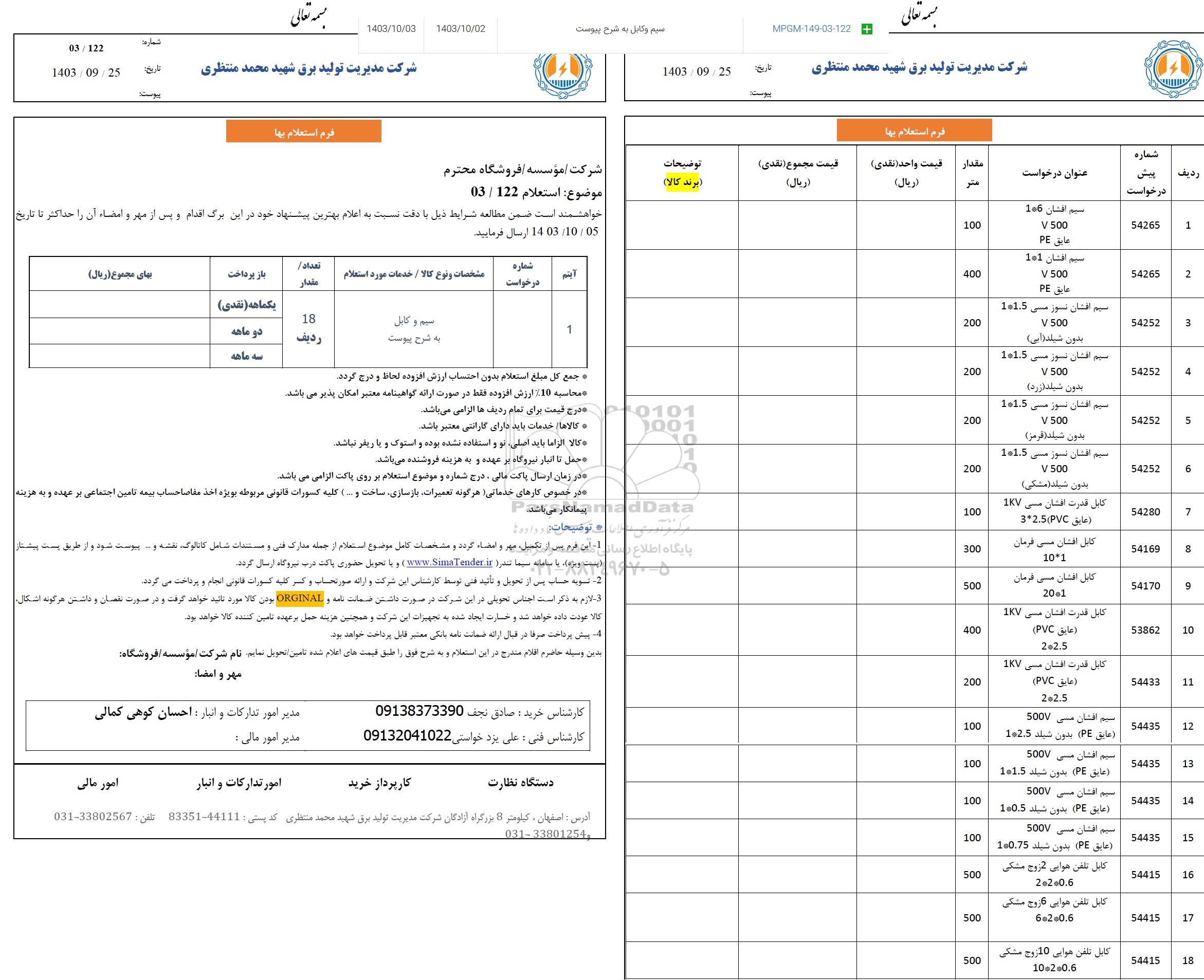Click the orange 'فرم استعلام بها' header on right page
The image size is (1204, 980).
click(x=914, y=131)
